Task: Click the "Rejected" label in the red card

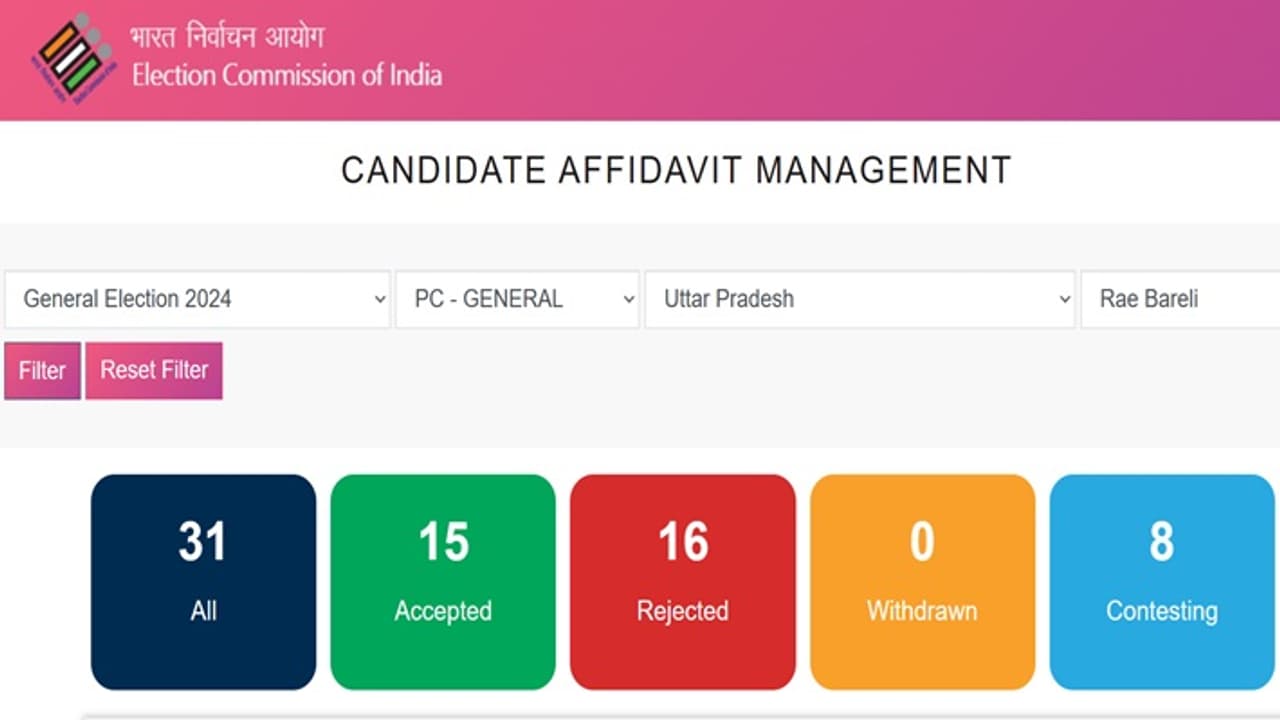Action: pos(683,610)
